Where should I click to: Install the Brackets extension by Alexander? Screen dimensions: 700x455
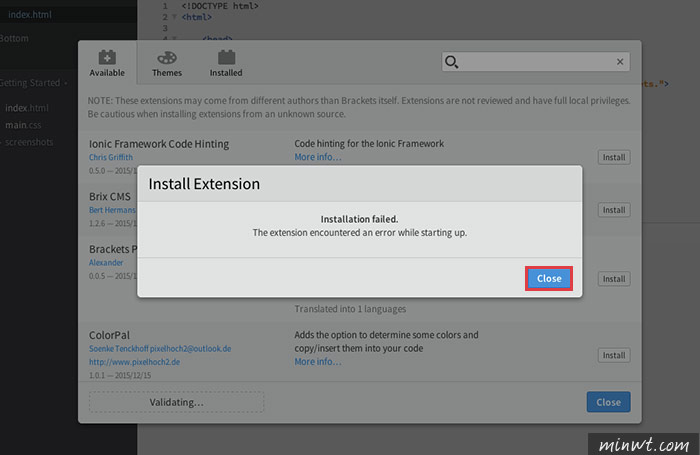(x=614, y=279)
